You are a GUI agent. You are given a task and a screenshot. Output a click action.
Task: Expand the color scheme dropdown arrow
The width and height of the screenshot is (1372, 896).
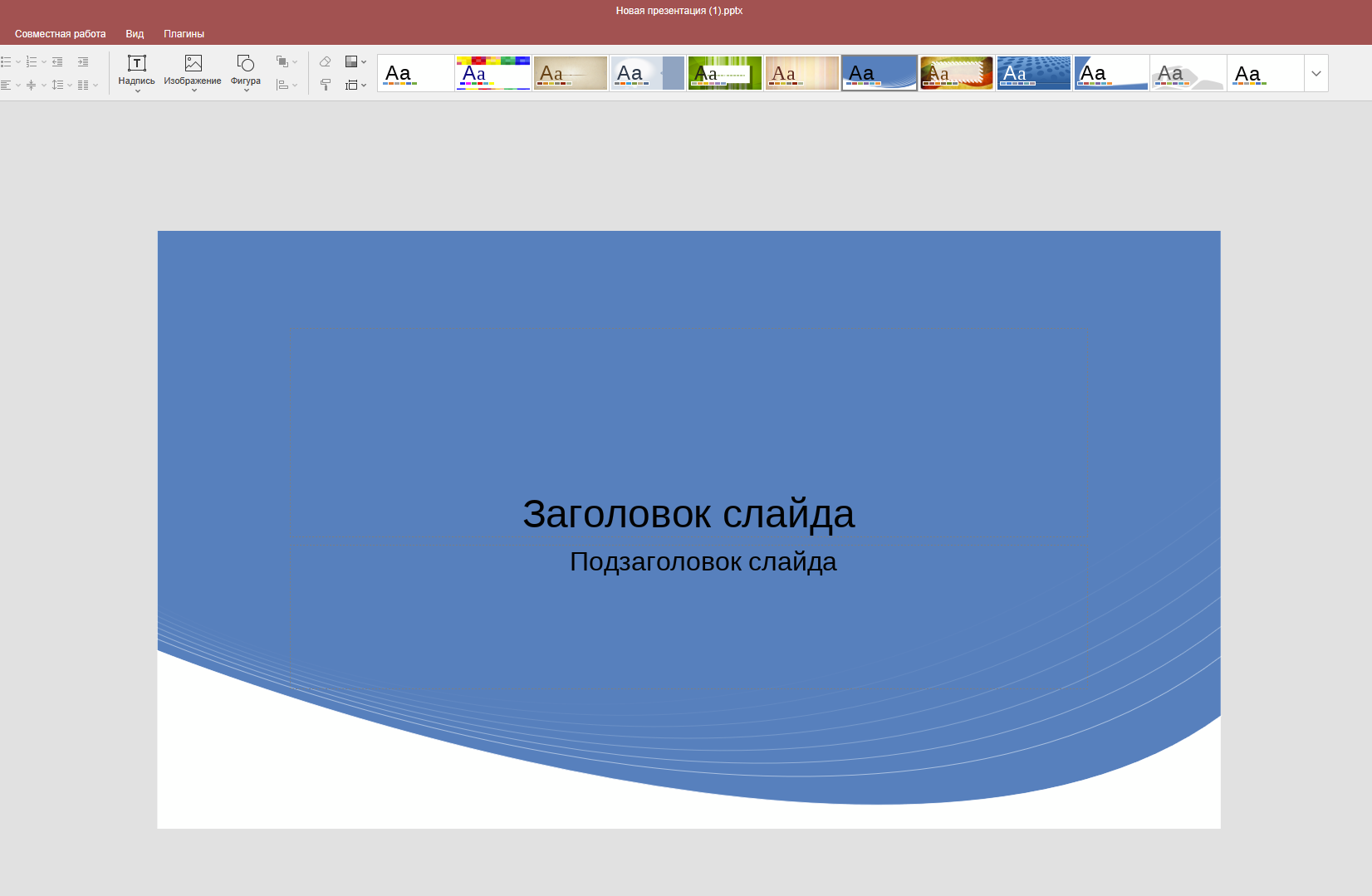(364, 62)
